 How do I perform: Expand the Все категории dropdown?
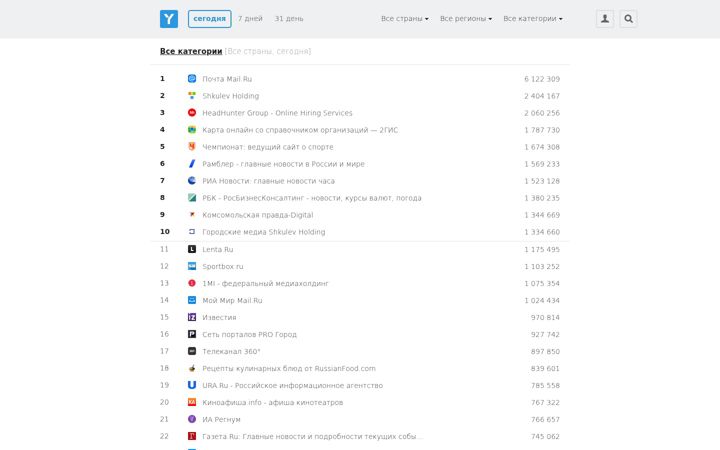533,19
